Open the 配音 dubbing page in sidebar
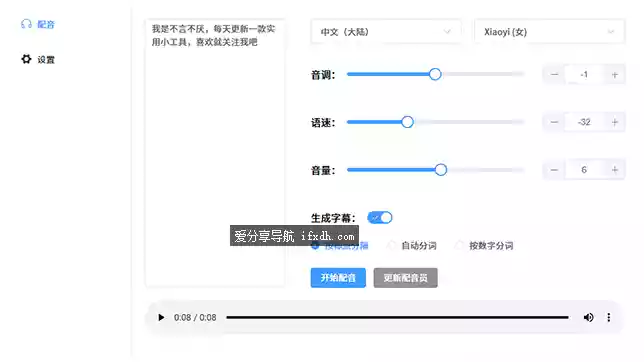 pos(38,25)
